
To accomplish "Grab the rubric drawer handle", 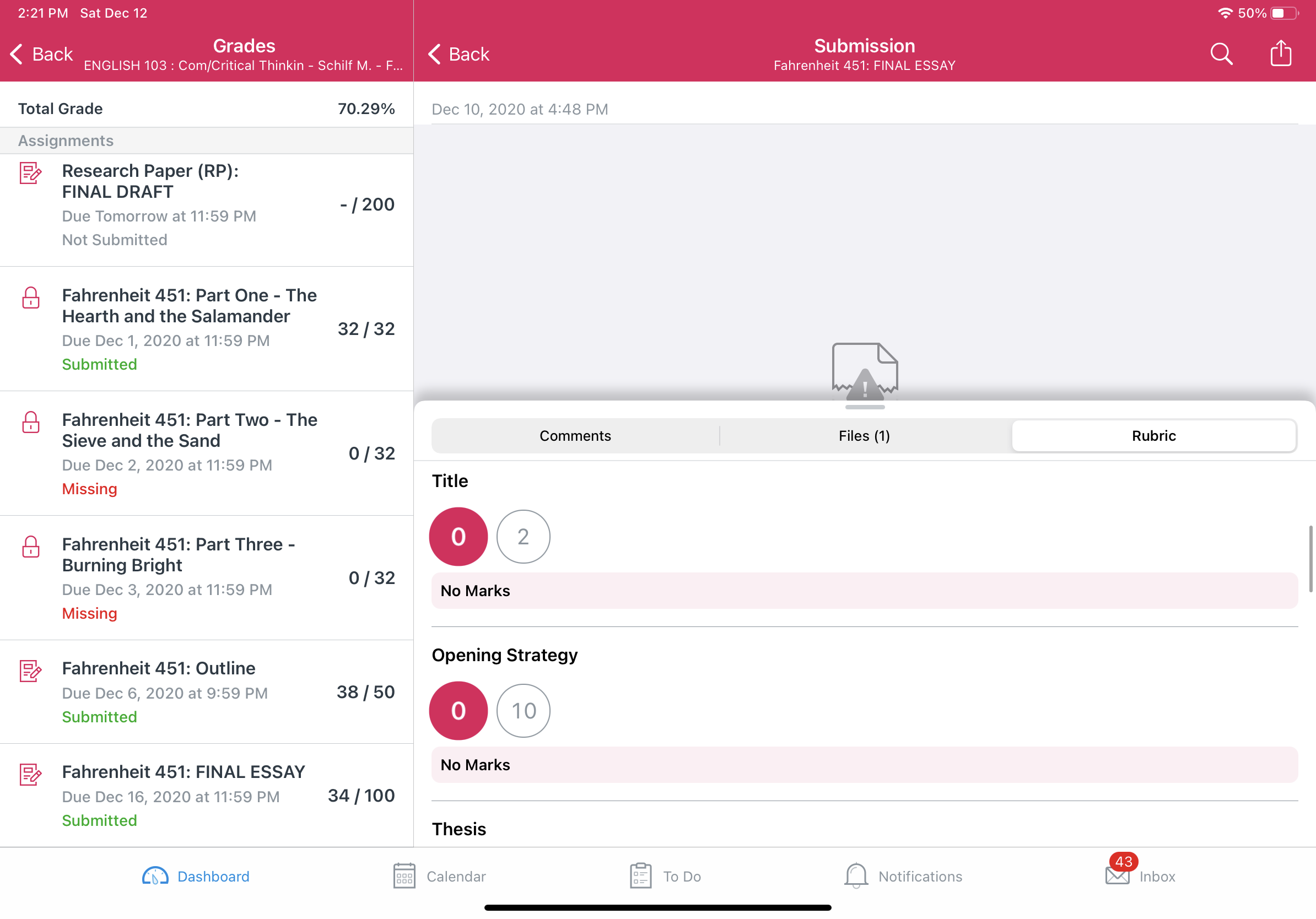I will 864,407.
